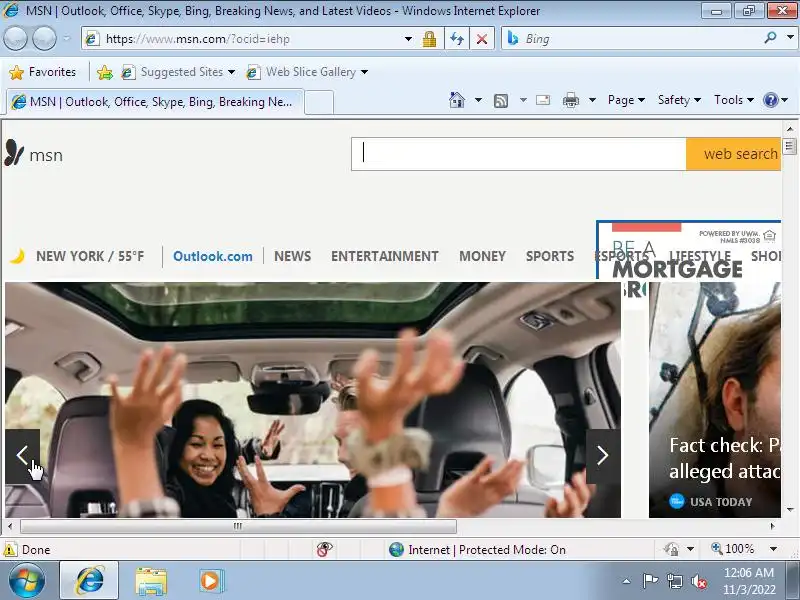Click the Print icon
This screenshot has height=600, width=800.
pyautogui.click(x=570, y=100)
